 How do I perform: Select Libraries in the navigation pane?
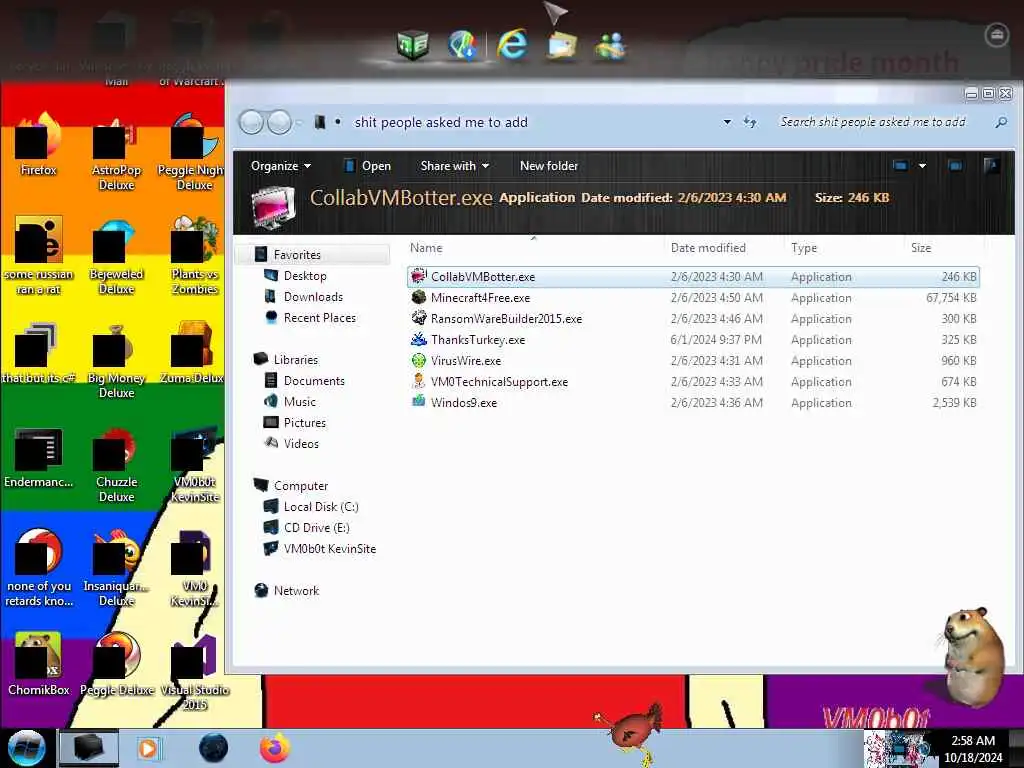pyautogui.click(x=295, y=360)
